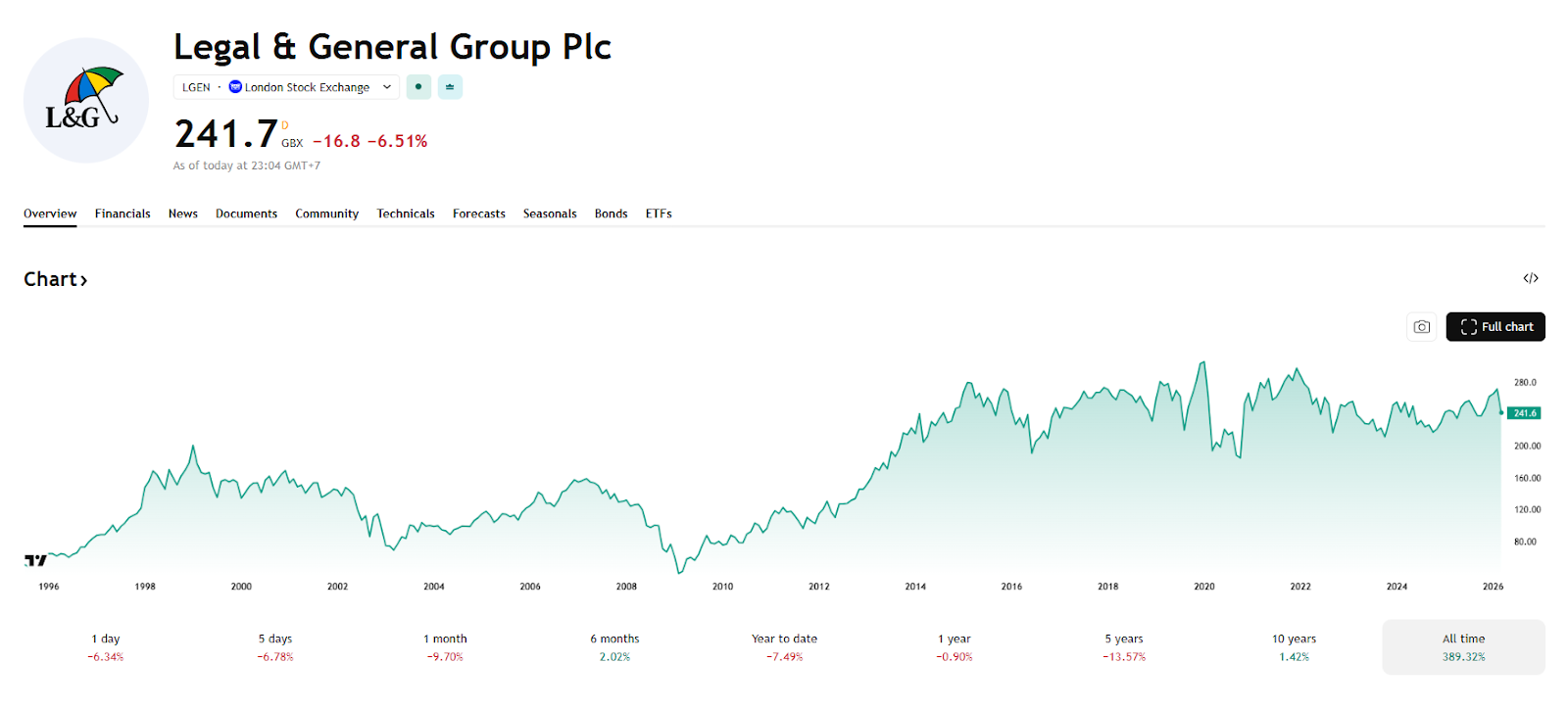
Task: Select the 5 years time range
Action: click(x=1124, y=647)
